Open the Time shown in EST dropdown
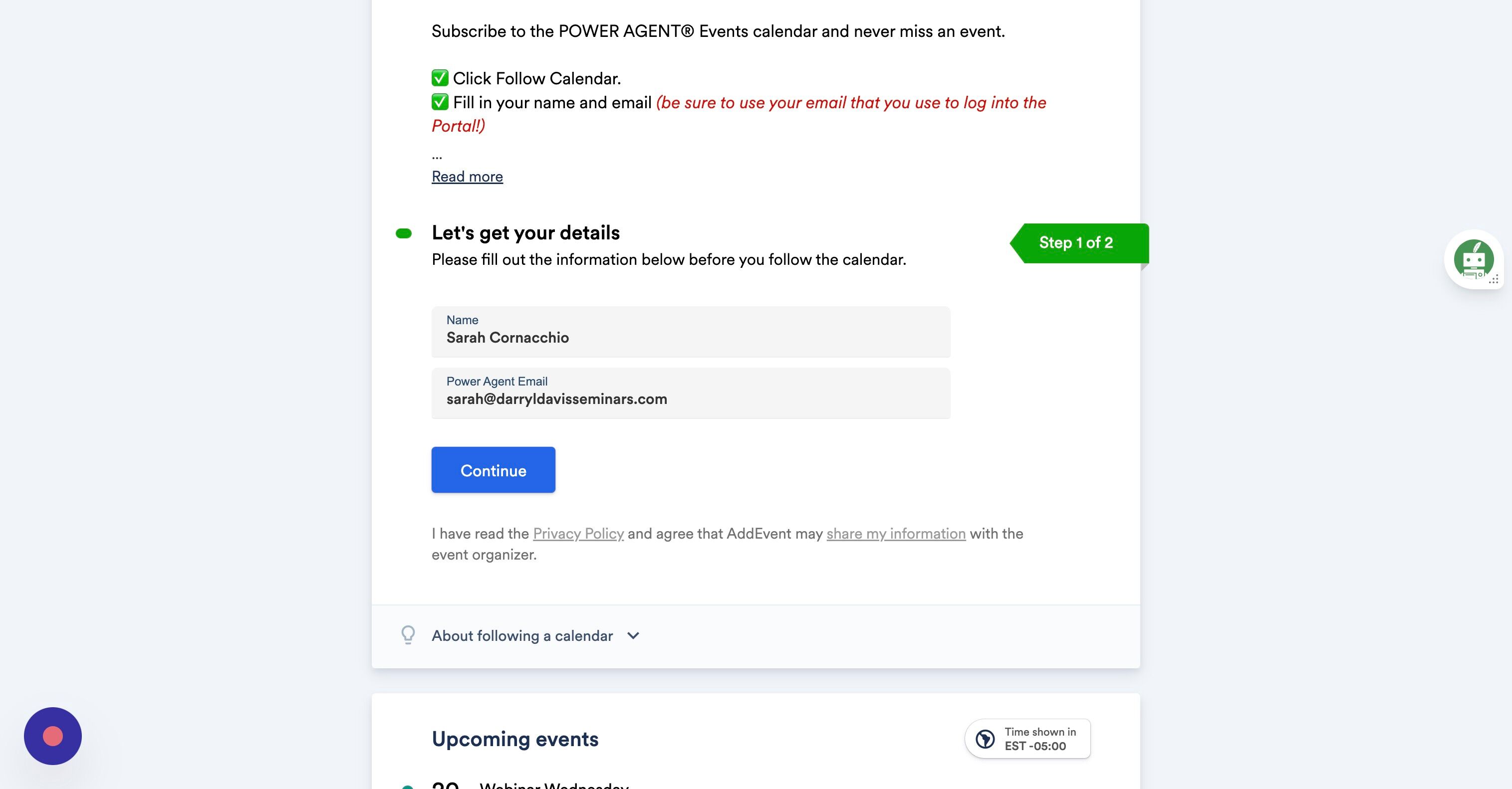1512x789 pixels. (1028, 739)
